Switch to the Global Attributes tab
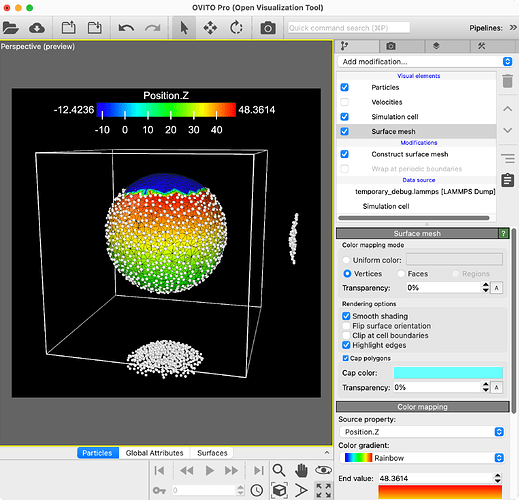The image size is (519, 500). (x=154, y=453)
